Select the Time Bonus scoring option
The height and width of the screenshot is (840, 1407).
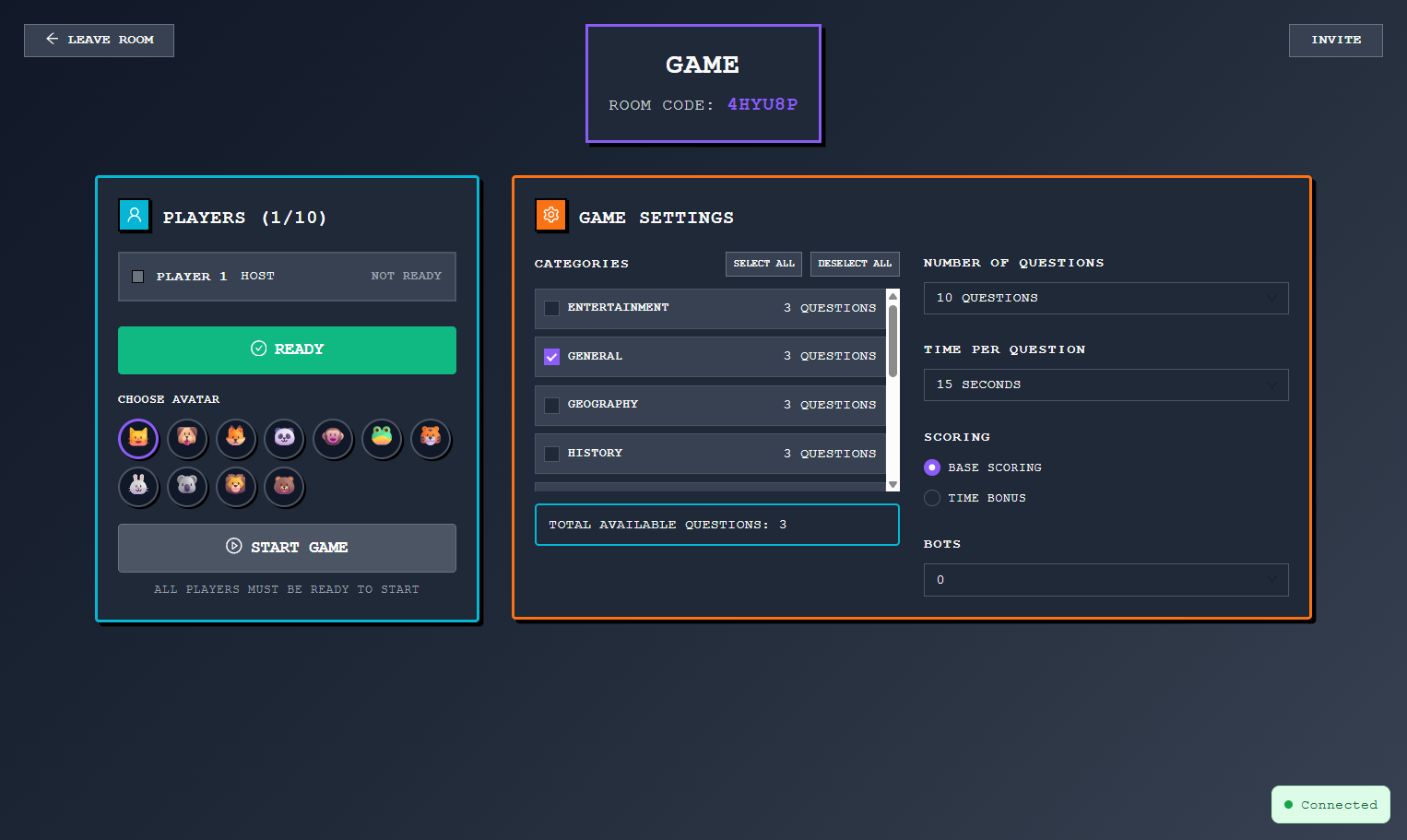[x=932, y=498]
